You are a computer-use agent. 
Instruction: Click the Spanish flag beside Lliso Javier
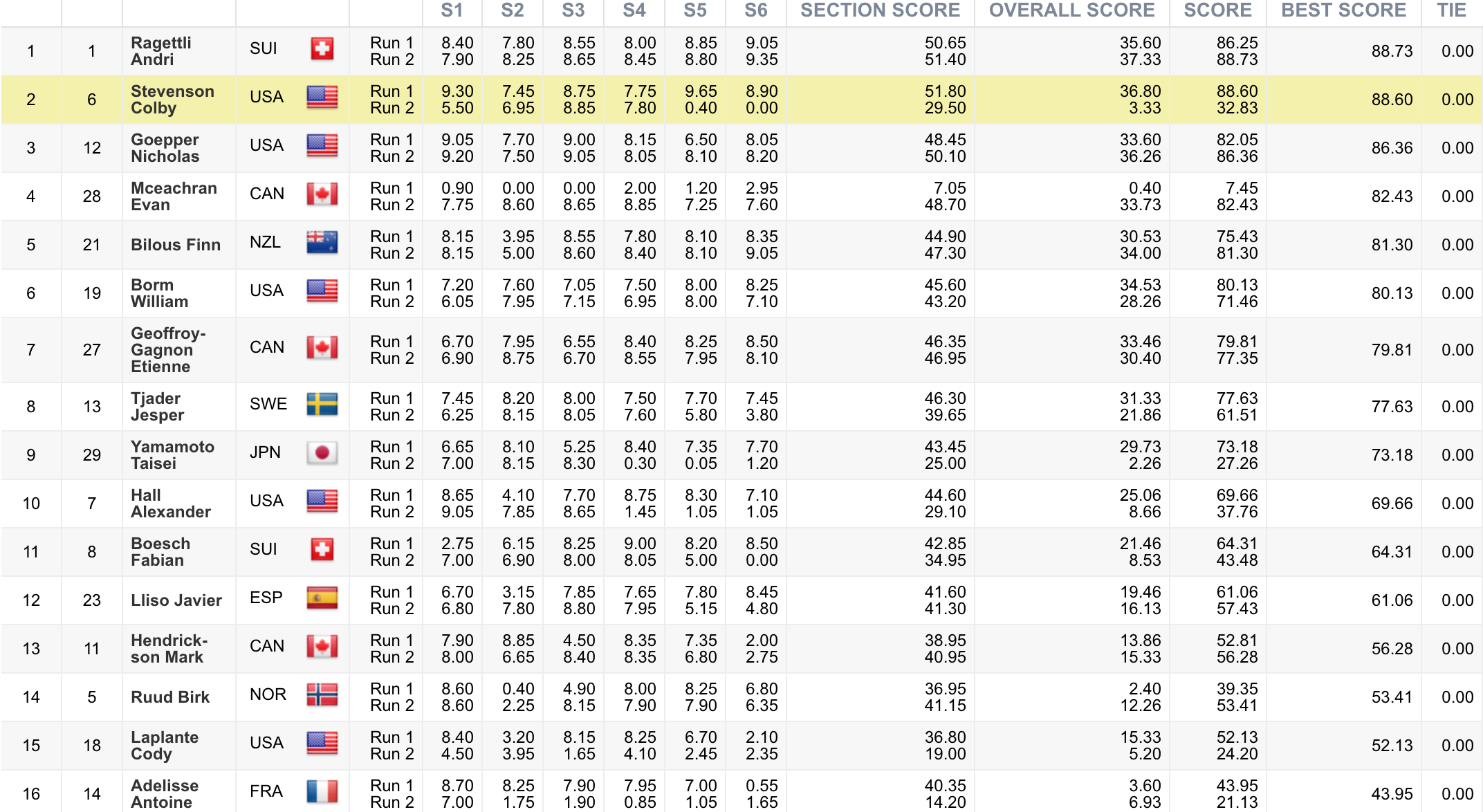click(322, 598)
